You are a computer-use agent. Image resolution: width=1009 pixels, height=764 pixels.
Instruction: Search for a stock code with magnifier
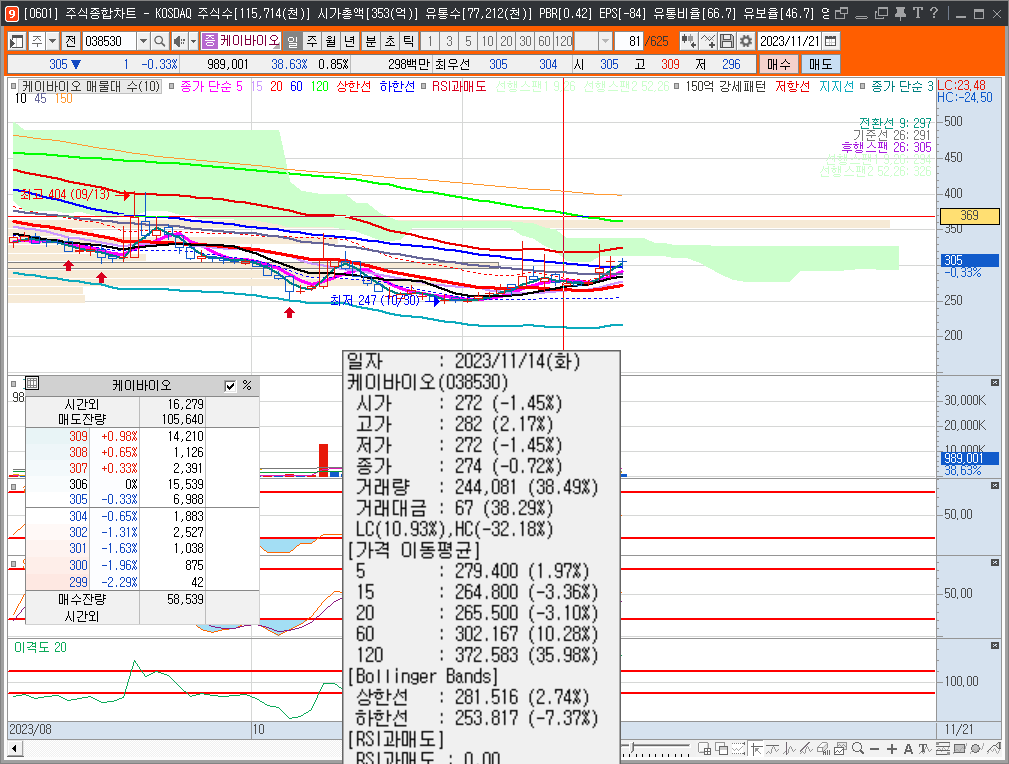(160, 42)
